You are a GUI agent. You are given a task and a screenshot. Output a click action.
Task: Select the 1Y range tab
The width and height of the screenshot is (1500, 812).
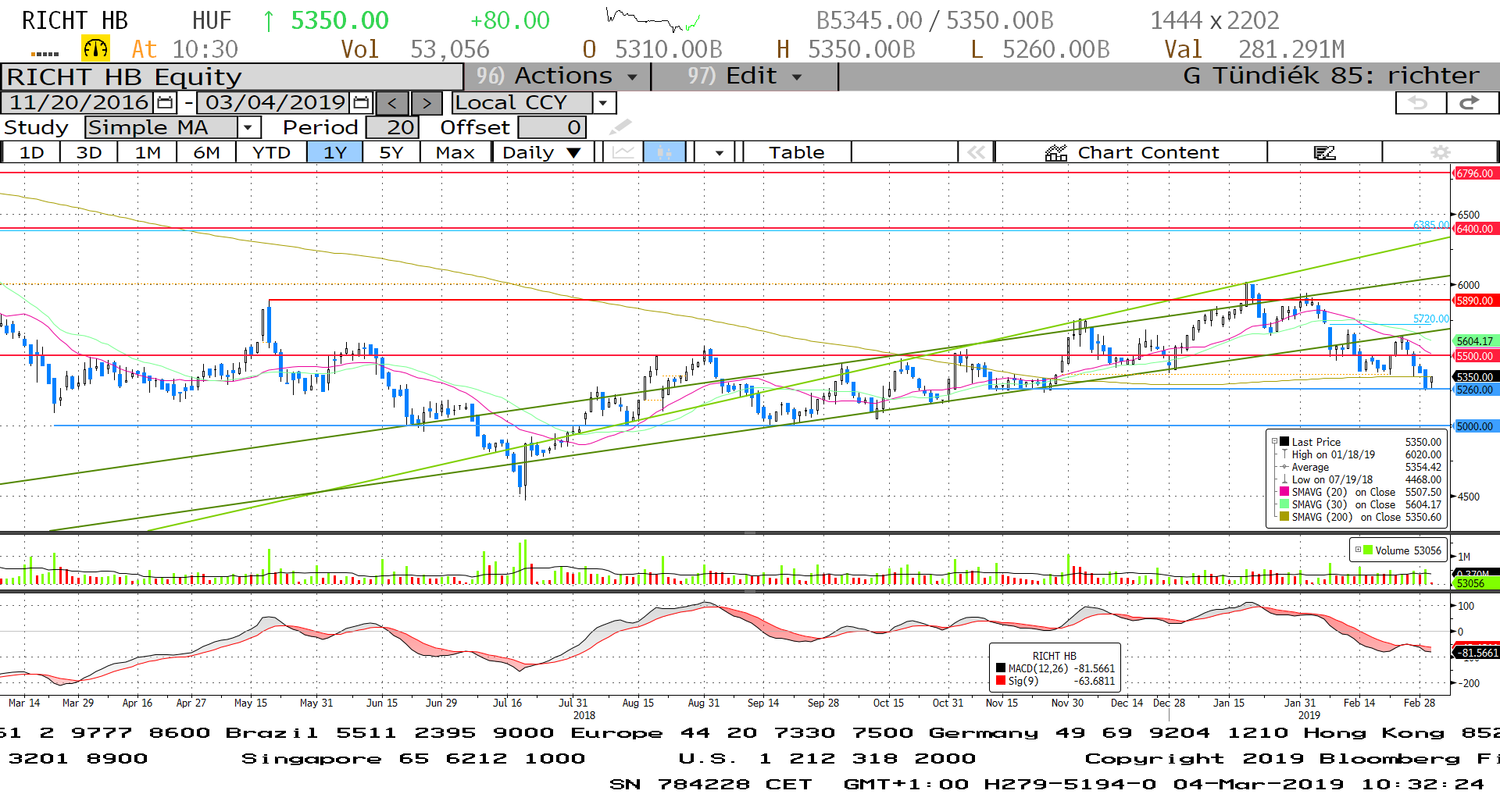click(x=335, y=152)
